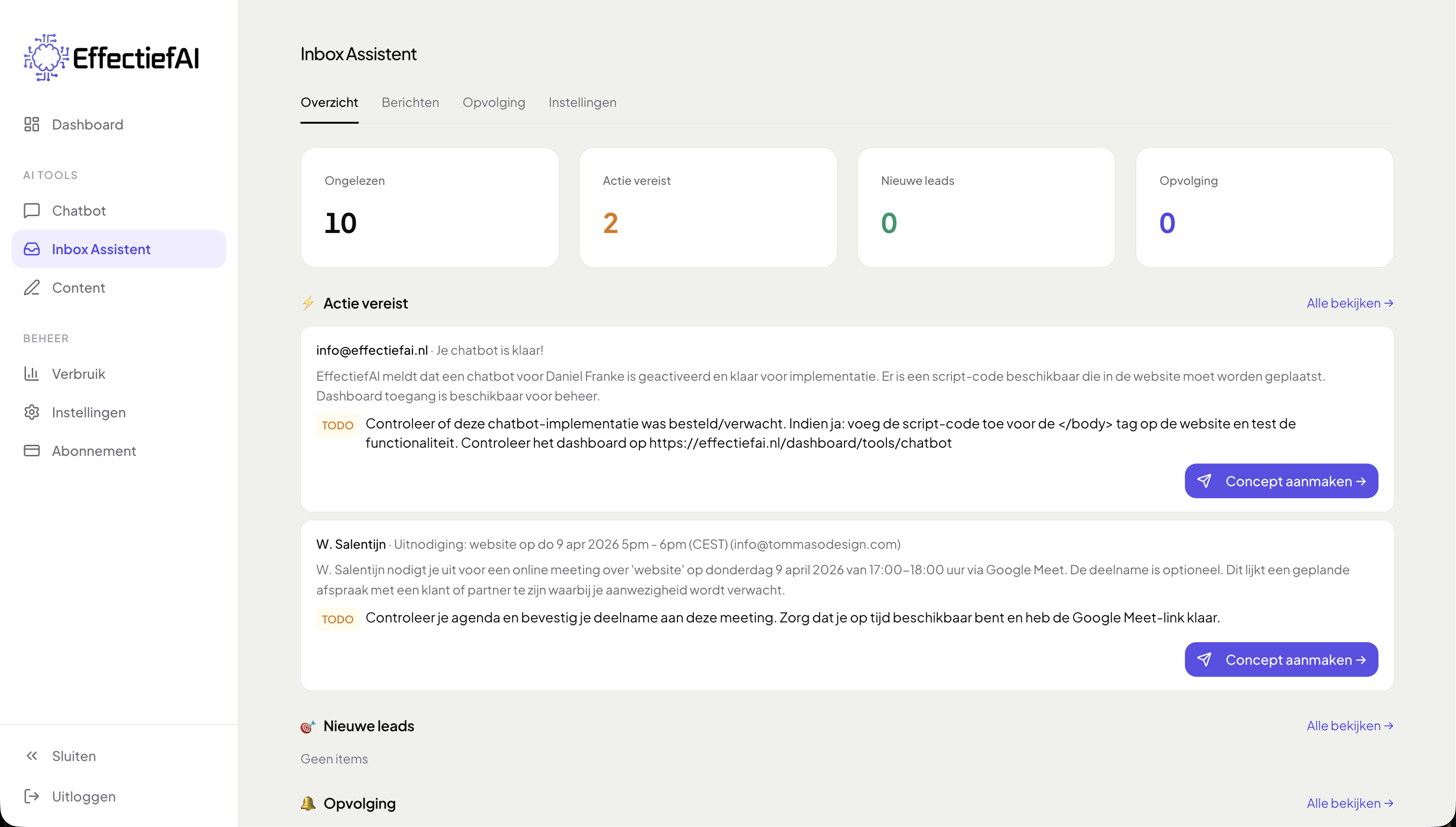
Task: Open Dashboard via its grid icon
Action: [32, 124]
